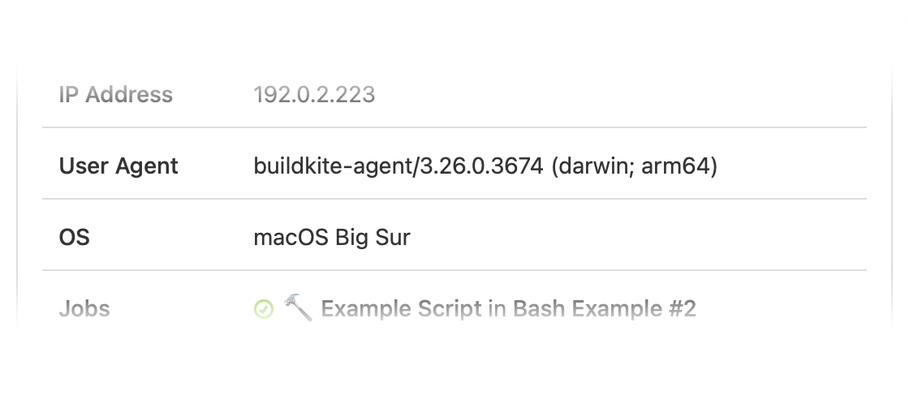Click the OS row label

pyautogui.click(x=74, y=238)
